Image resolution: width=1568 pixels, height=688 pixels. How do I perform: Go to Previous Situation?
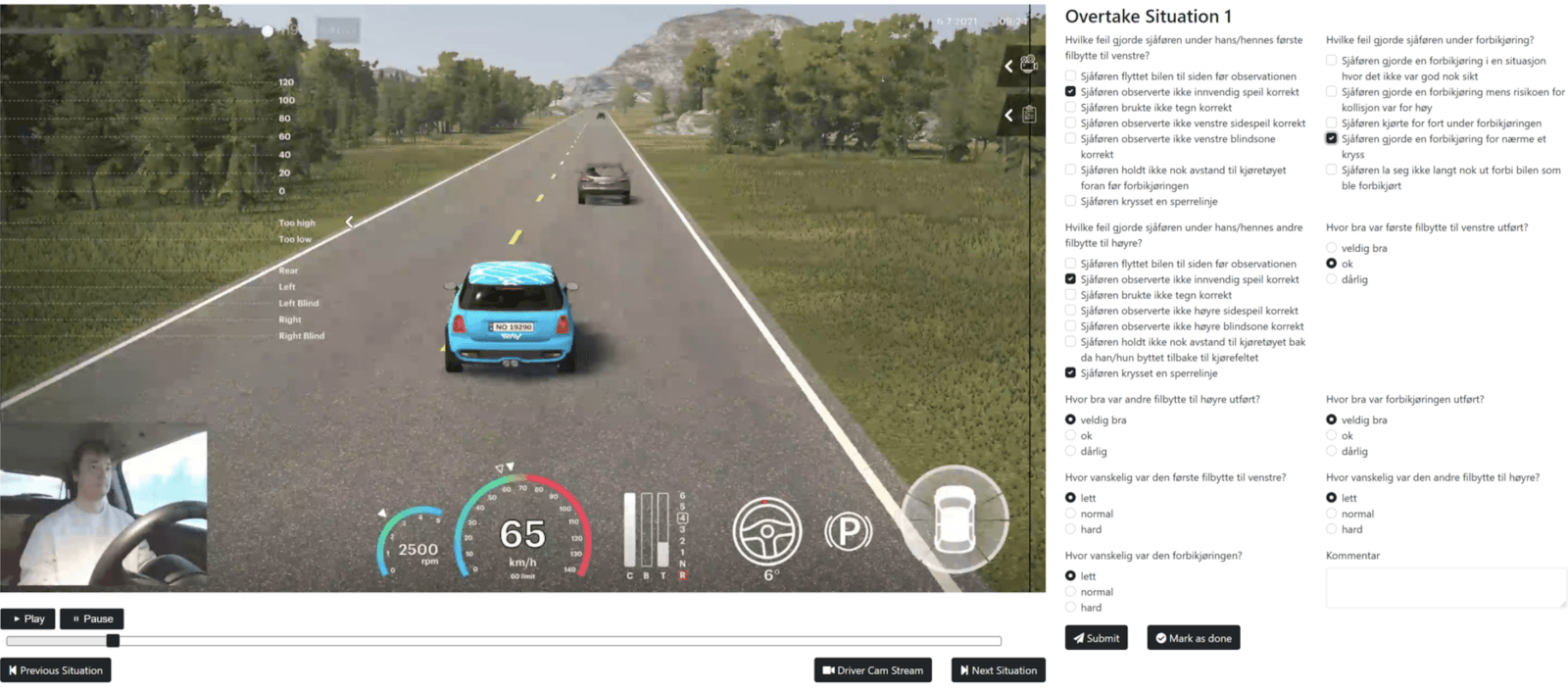pyautogui.click(x=56, y=670)
